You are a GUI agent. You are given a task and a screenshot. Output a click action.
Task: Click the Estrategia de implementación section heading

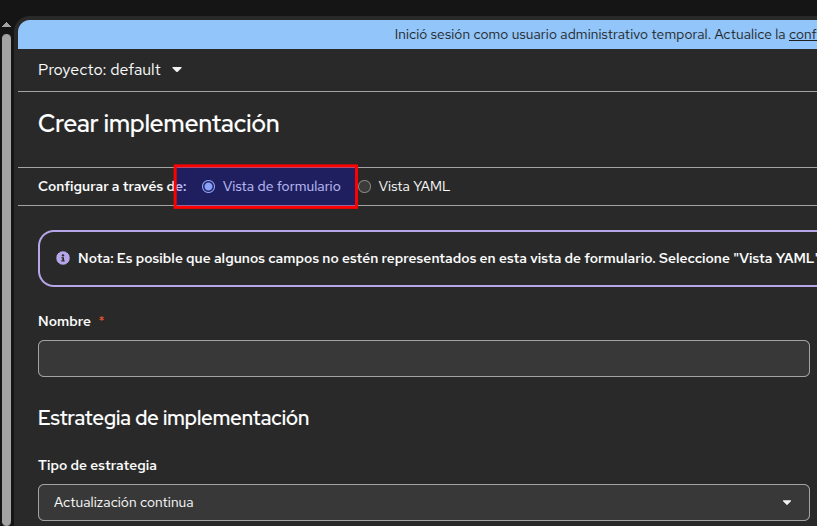coord(173,418)
